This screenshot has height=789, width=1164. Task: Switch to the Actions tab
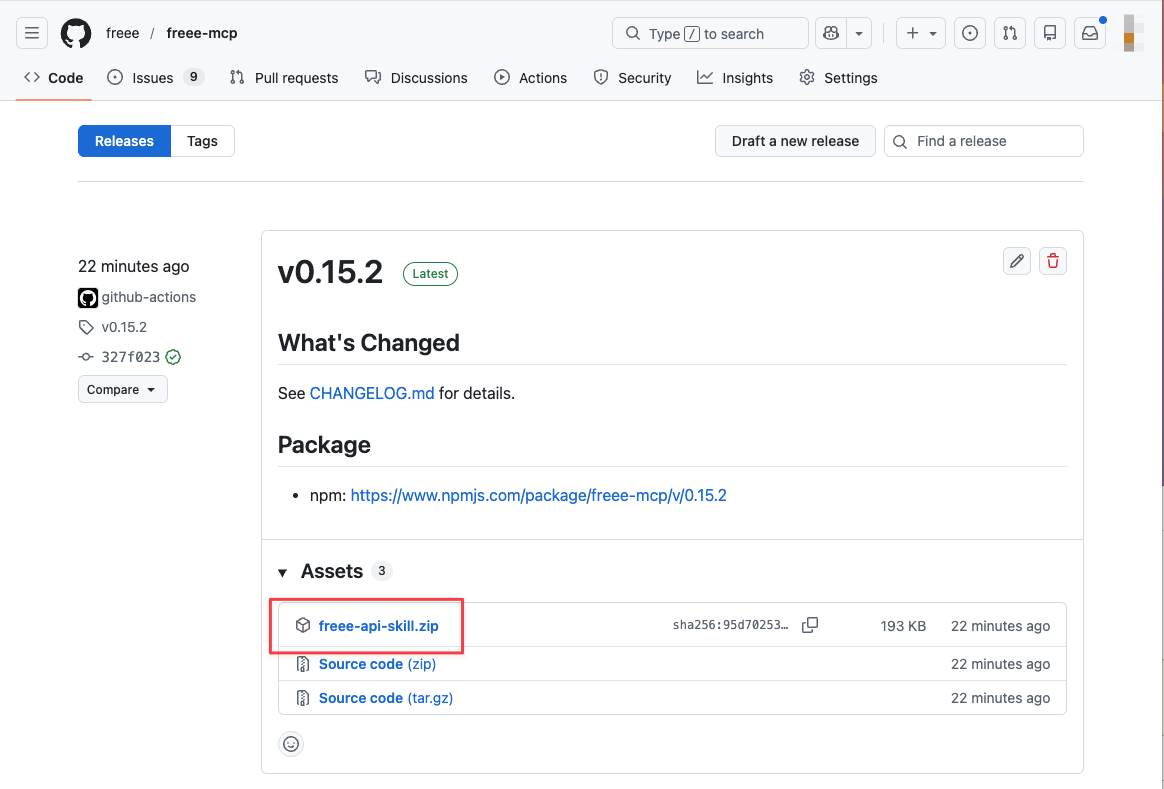(x=531, y=78)
